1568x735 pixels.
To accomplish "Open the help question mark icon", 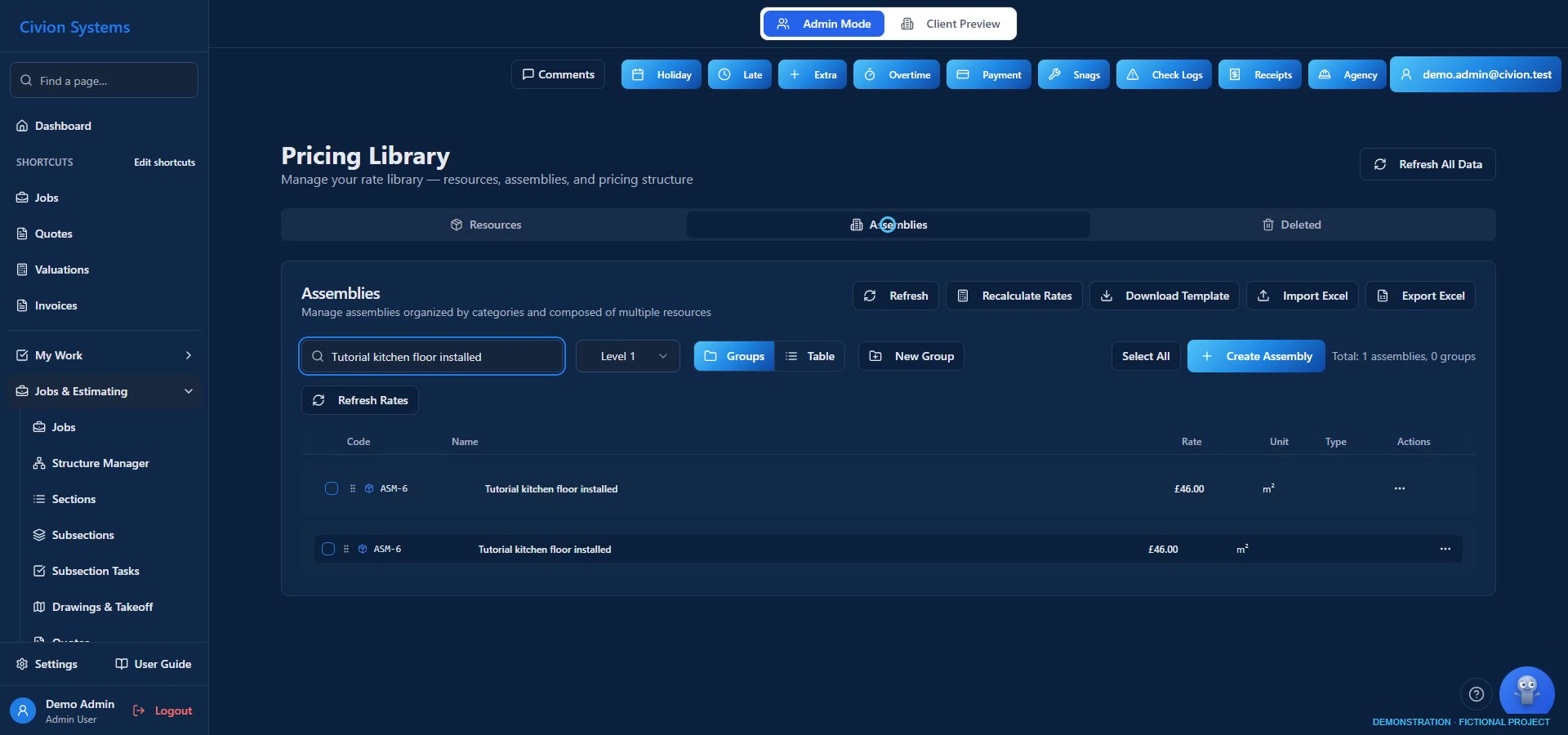I will [1476, 694].
